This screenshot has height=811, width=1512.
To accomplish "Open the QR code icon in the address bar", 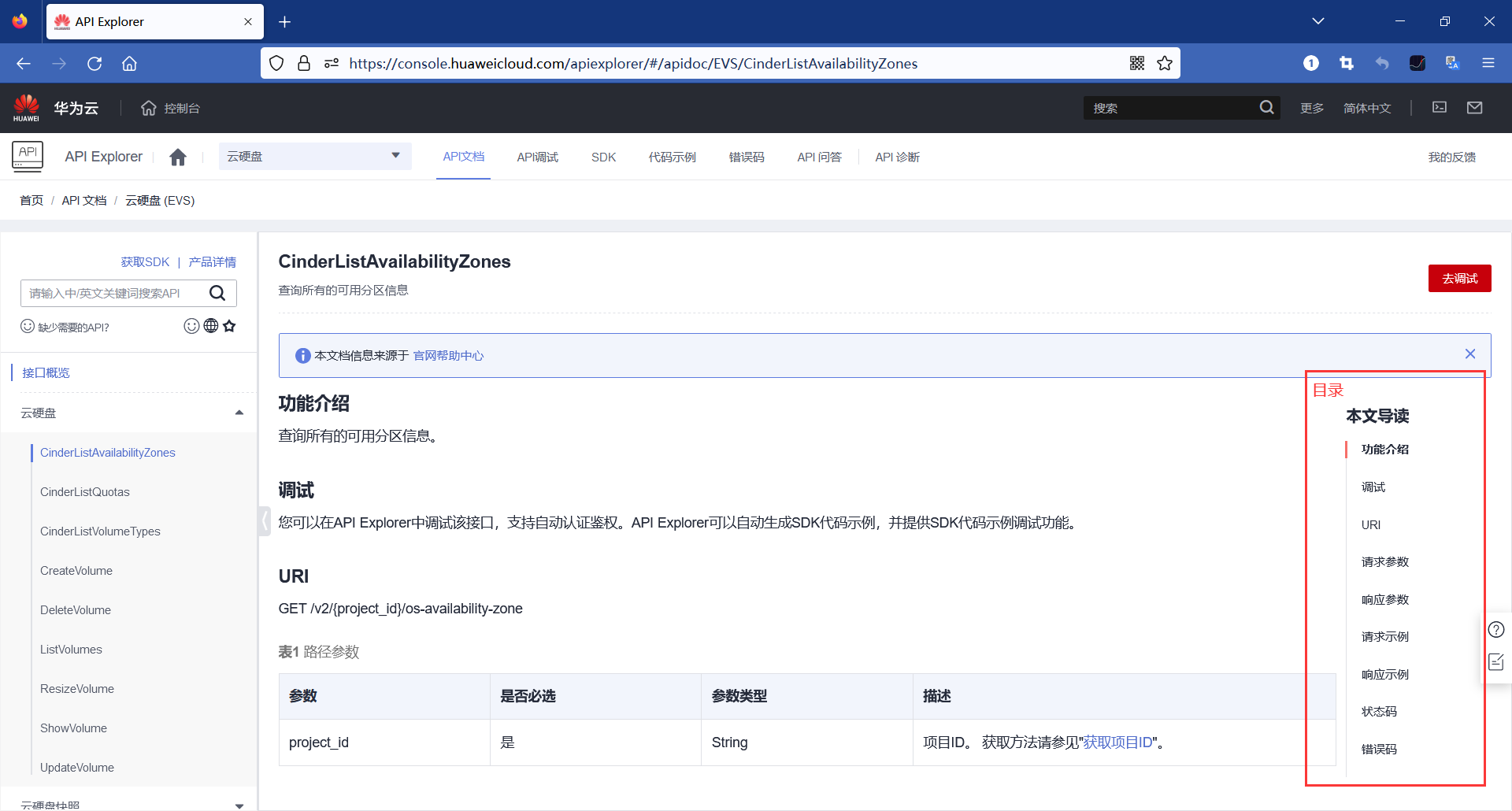I will [x=1136, y=64].
